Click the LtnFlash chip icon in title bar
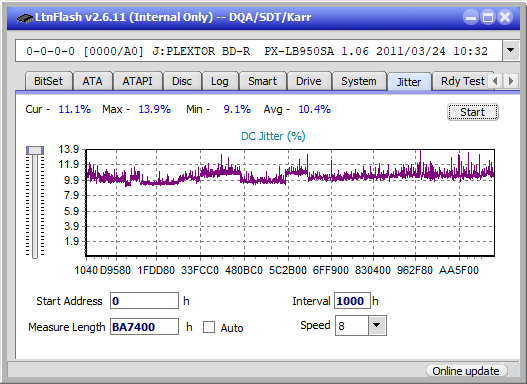527x384 pixels. [25, 18]
